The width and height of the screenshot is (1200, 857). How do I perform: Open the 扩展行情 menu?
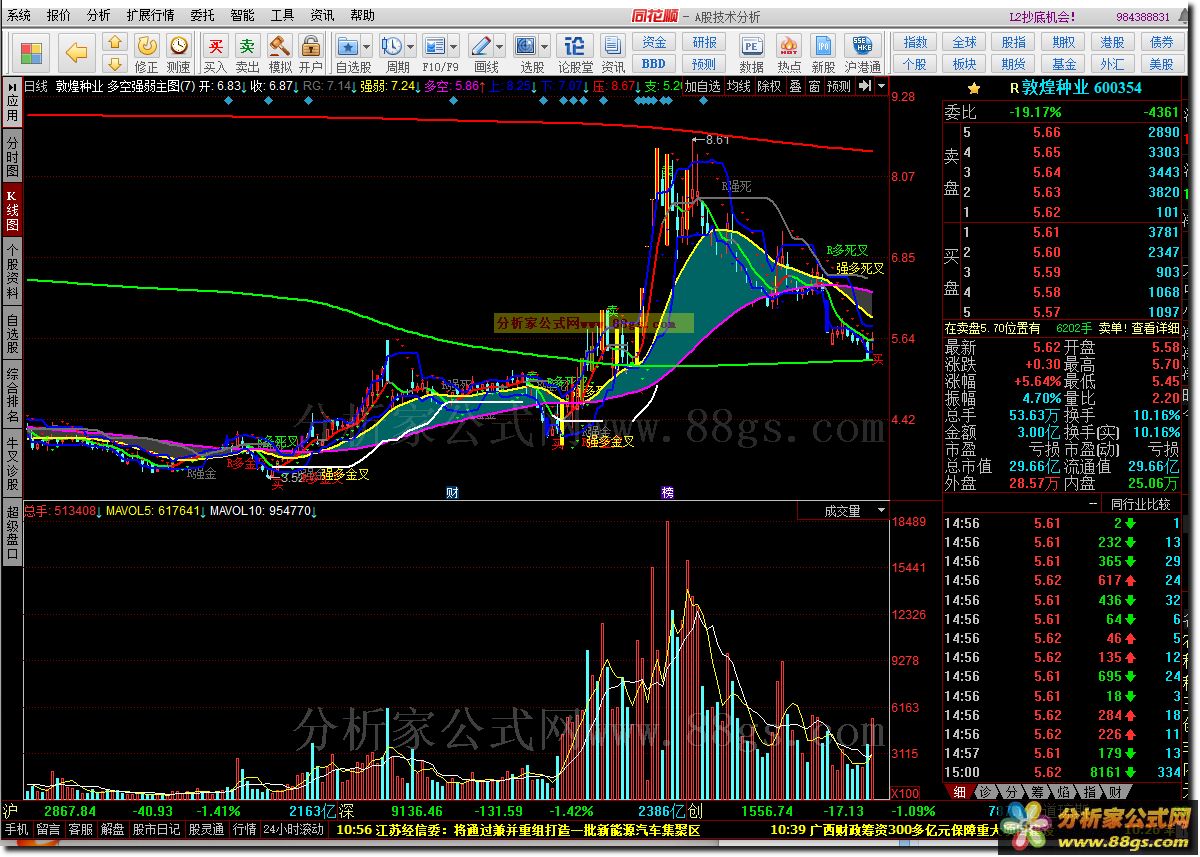(150, 16)
